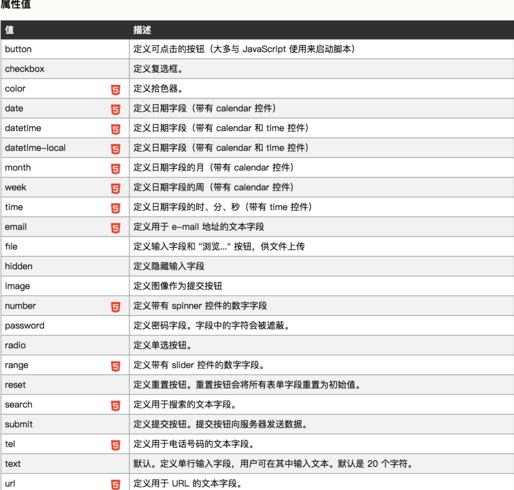
Task: Click description '定义拾色器。'
Action: click(158, 89)
